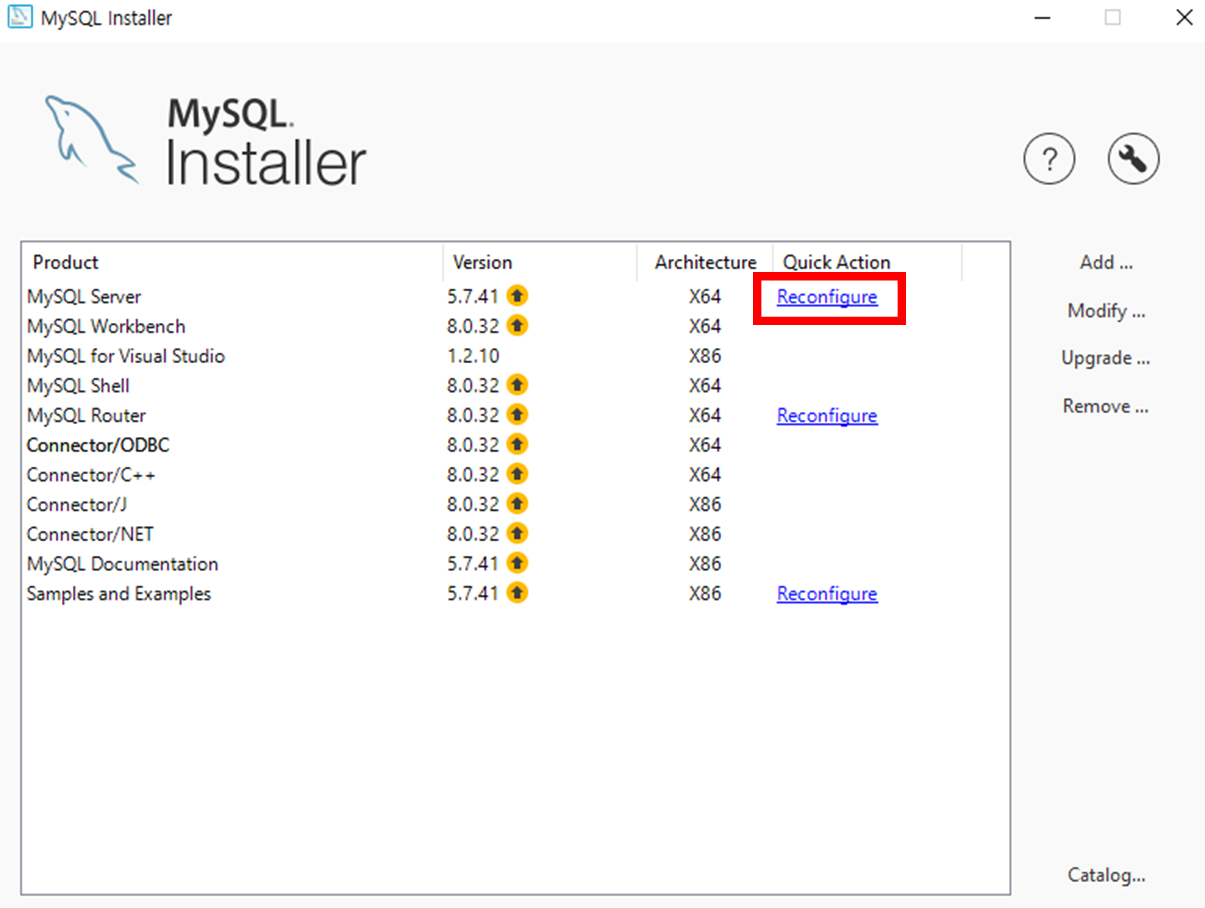Screen dimensions: 1205x908
Task: Select the MySQL for Visual Studio row
Action: click(125, 355)
